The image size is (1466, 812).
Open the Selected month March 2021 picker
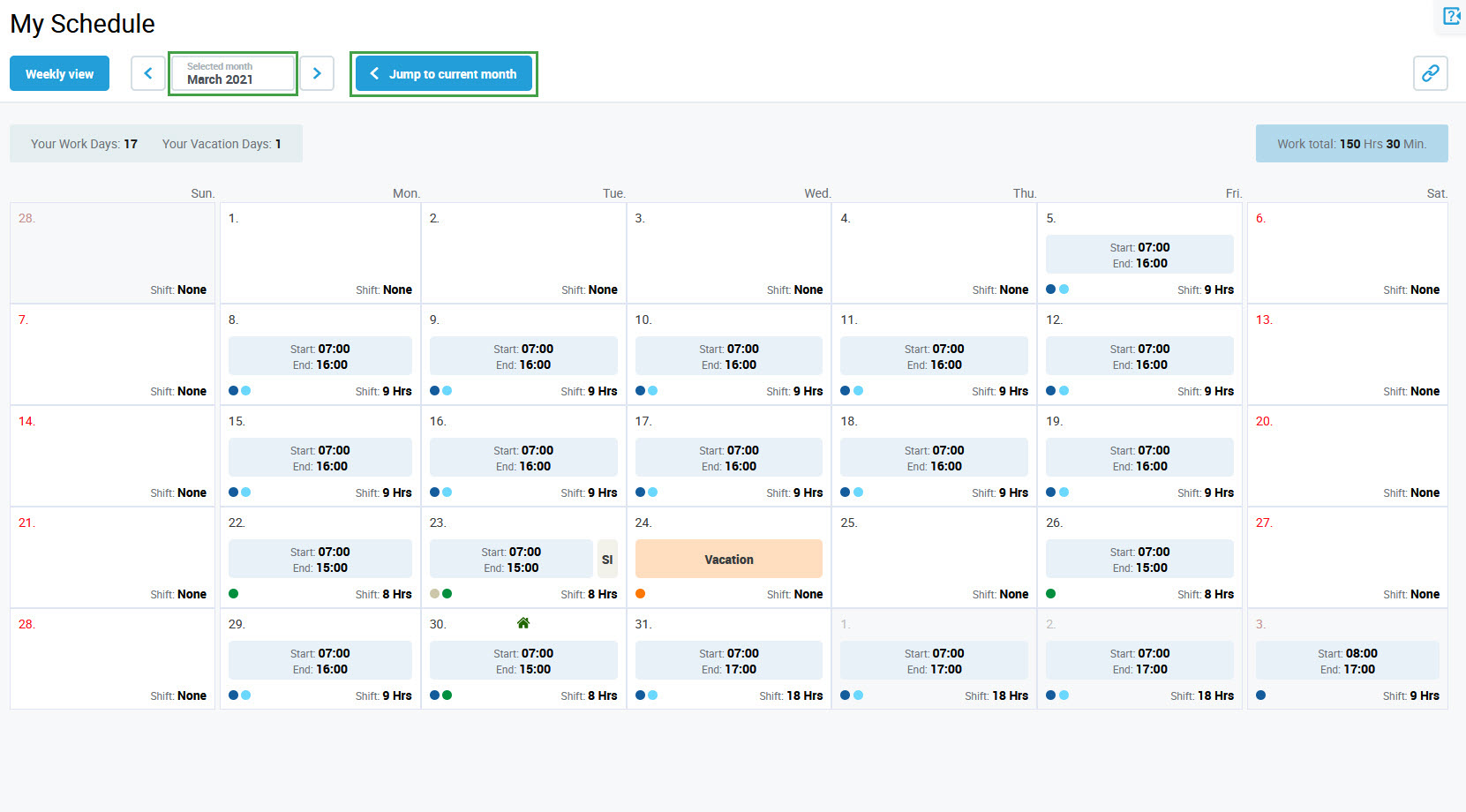coord(233,73)
